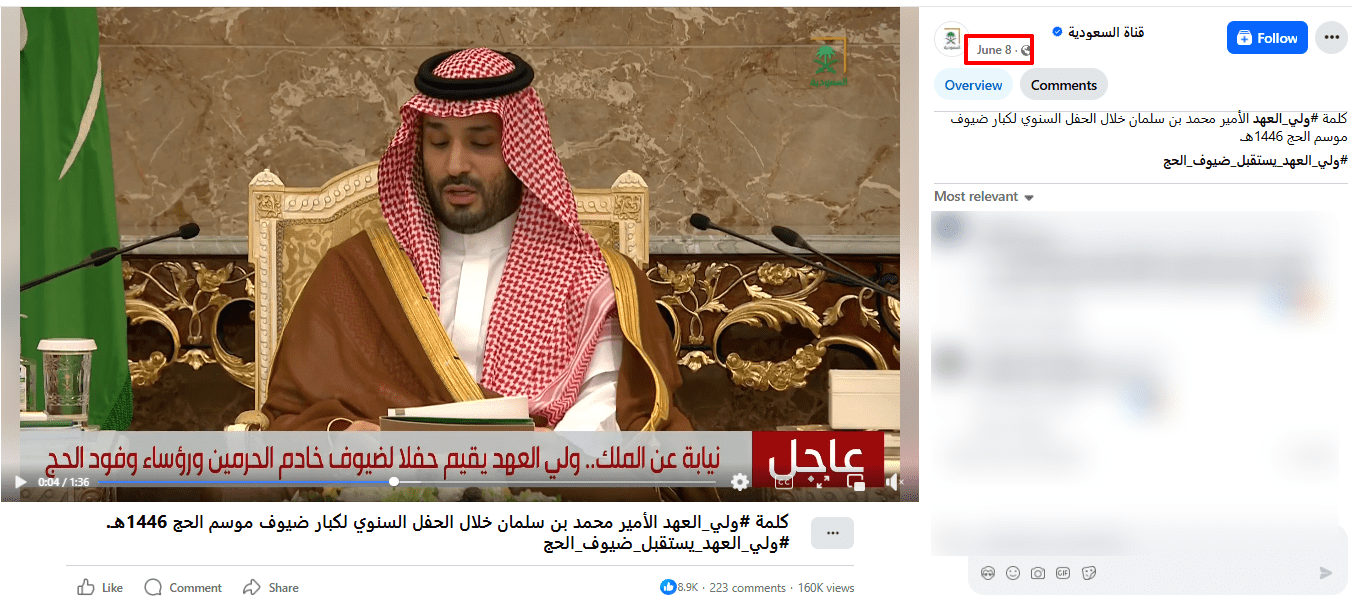The image size is (1352, 602).
Task: Switch to the Comments tab
Action: (1064, 85)
